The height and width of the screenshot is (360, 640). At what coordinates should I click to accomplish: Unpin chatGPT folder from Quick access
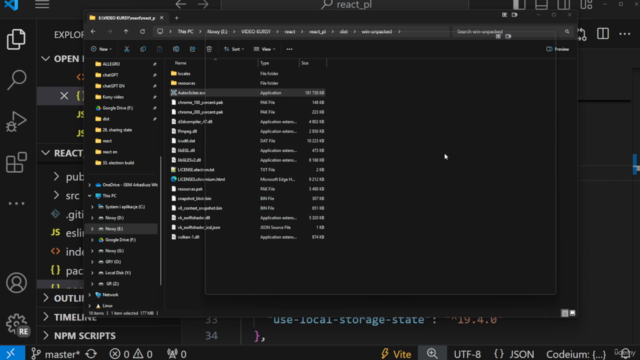coord(155,75)
